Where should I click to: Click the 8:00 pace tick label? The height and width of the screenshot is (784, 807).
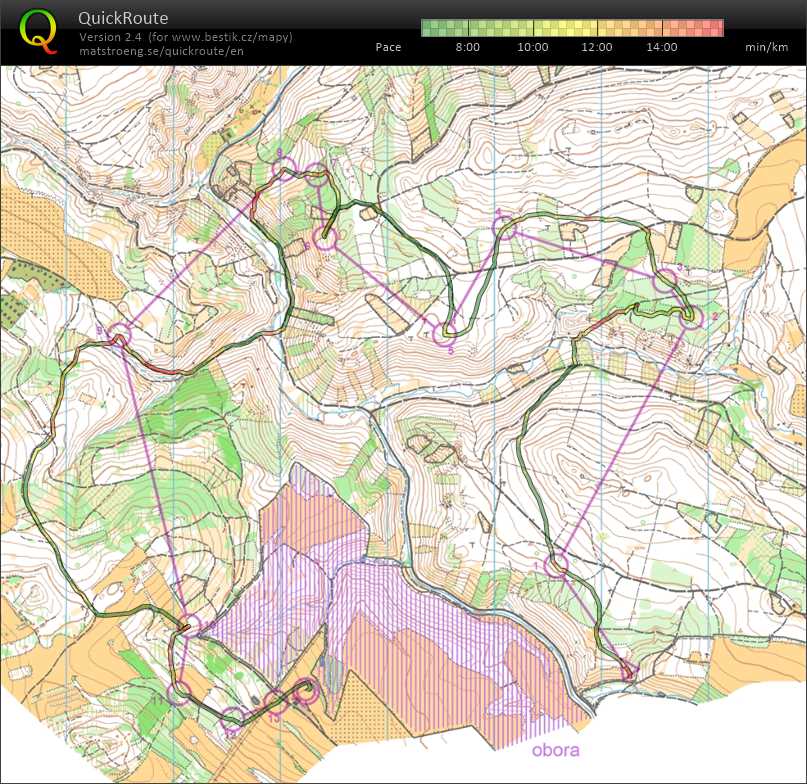point(467,47)
